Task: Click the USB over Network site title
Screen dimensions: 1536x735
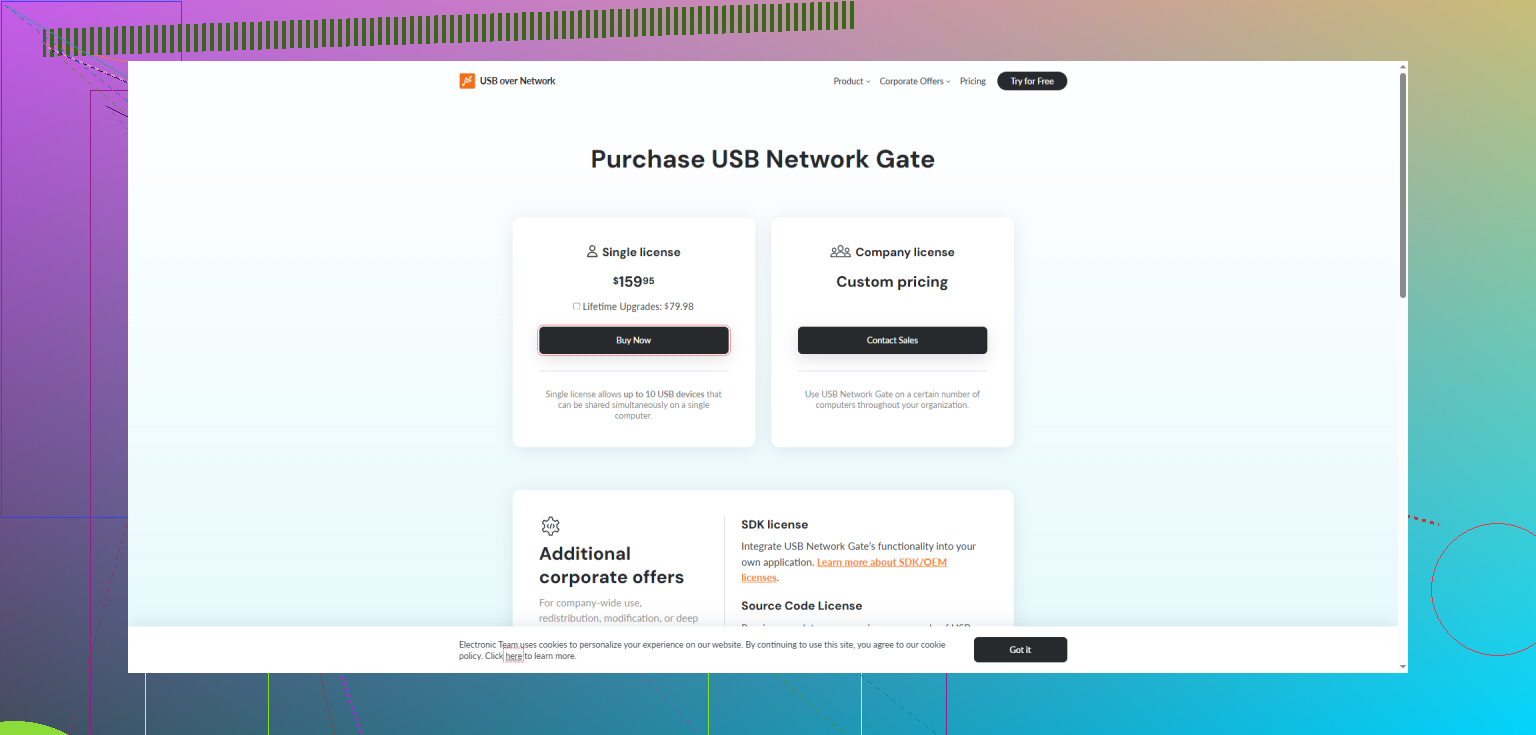Action: [x=517, y=81]
